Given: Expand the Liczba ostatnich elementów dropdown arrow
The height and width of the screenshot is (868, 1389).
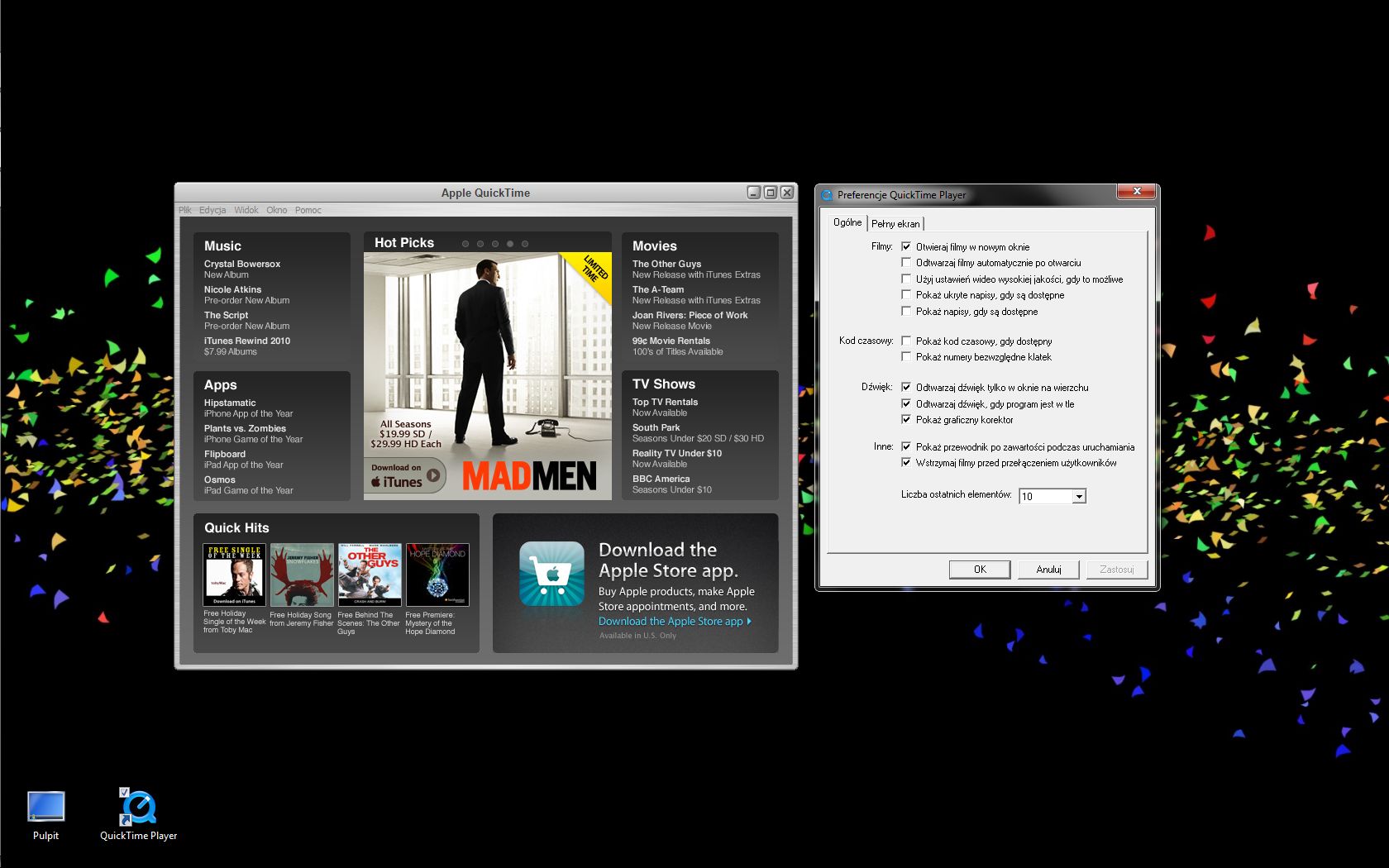Looking at the screenshot, I should (1078, 496).
